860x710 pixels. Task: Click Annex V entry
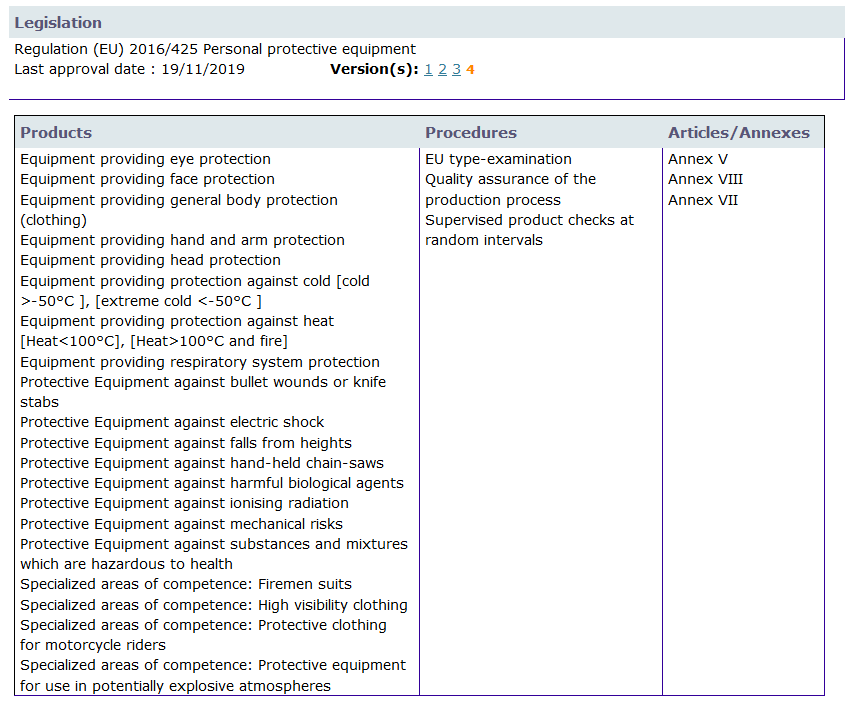[x=698, y=159]
